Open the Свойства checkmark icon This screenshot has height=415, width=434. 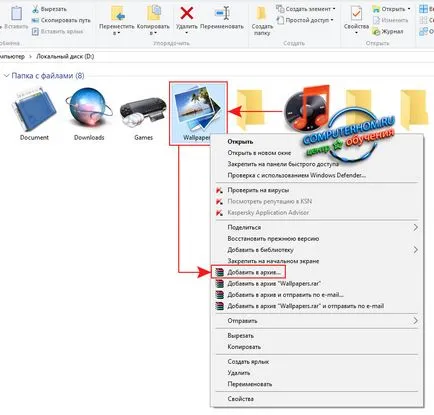[x=356, y=13]
